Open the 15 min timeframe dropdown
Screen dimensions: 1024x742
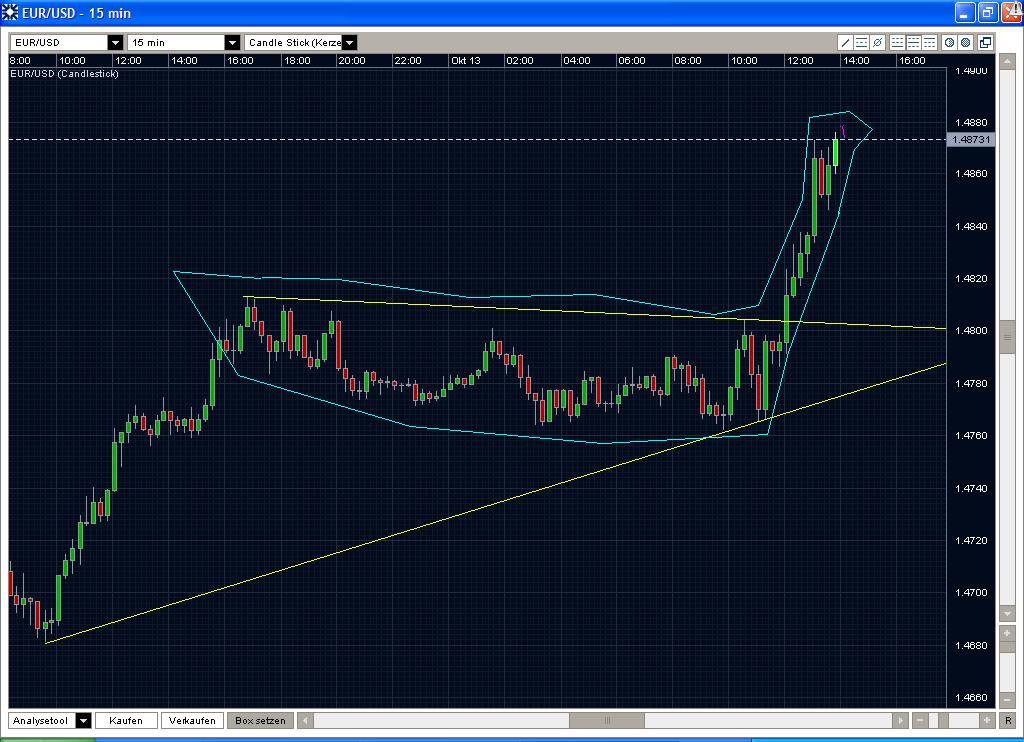(x=232, y=42)
